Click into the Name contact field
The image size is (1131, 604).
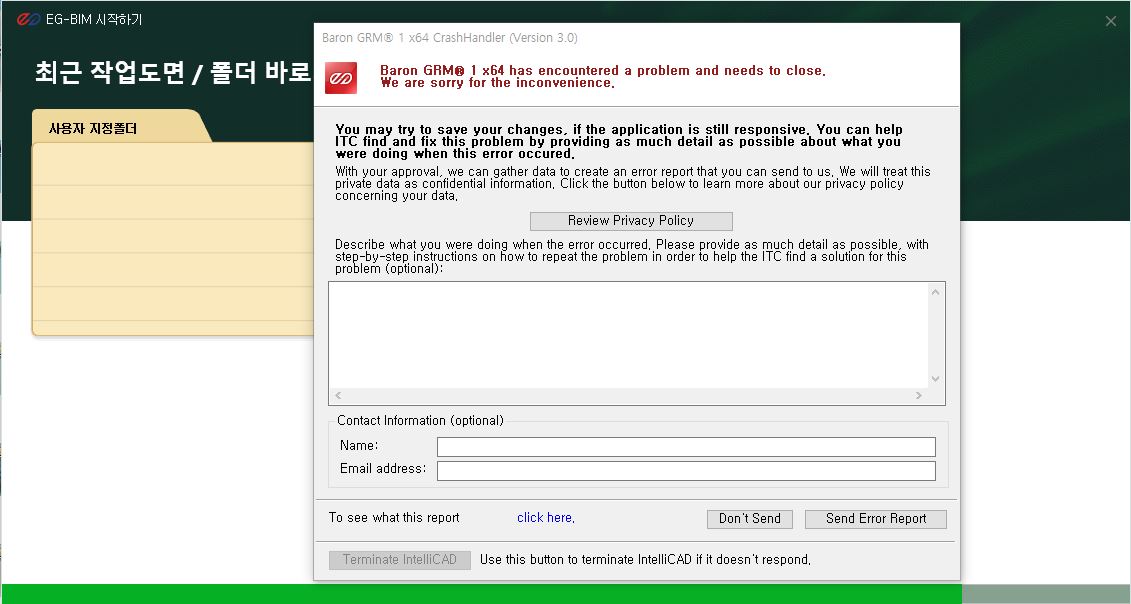tap(686, 447)
